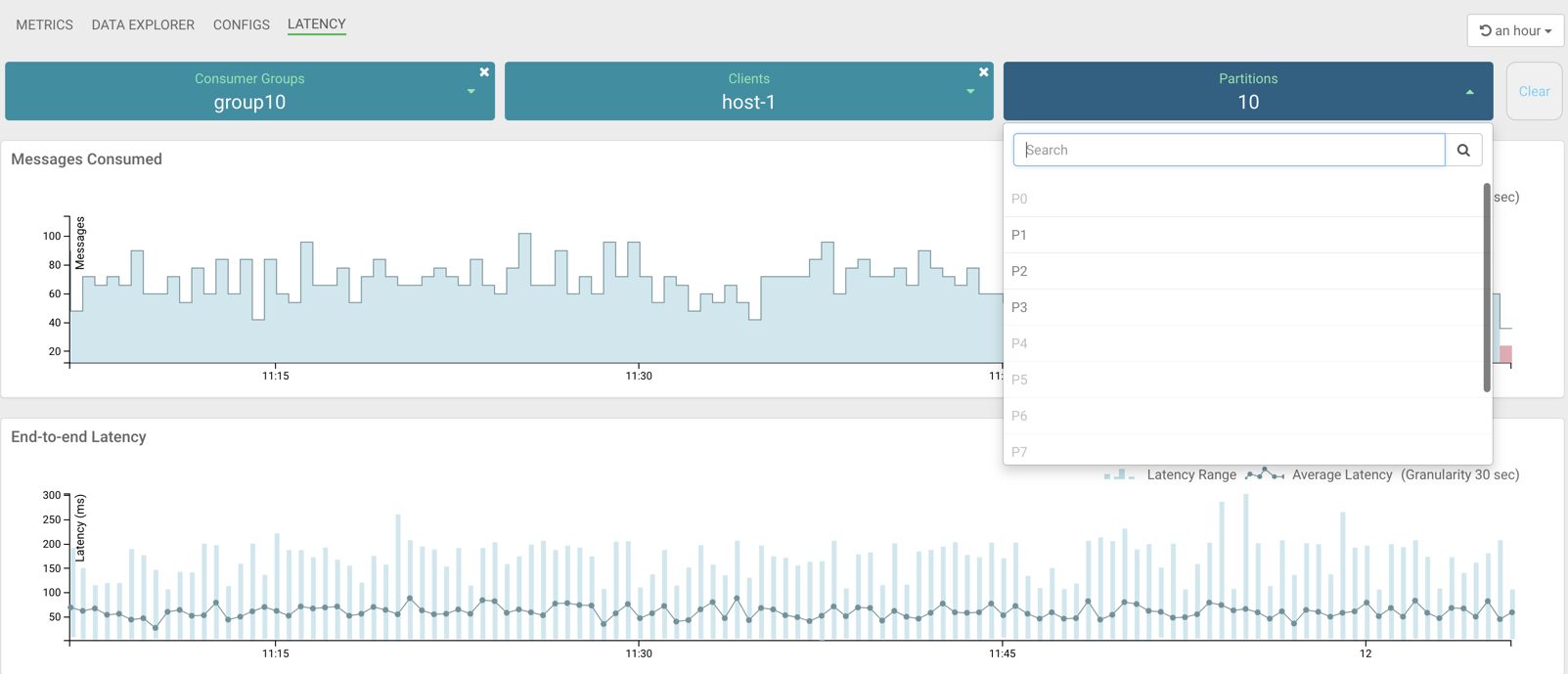Go to the CONFIGS tab
This screenshot has width=1568, height=674.
(x=241, y=24)
